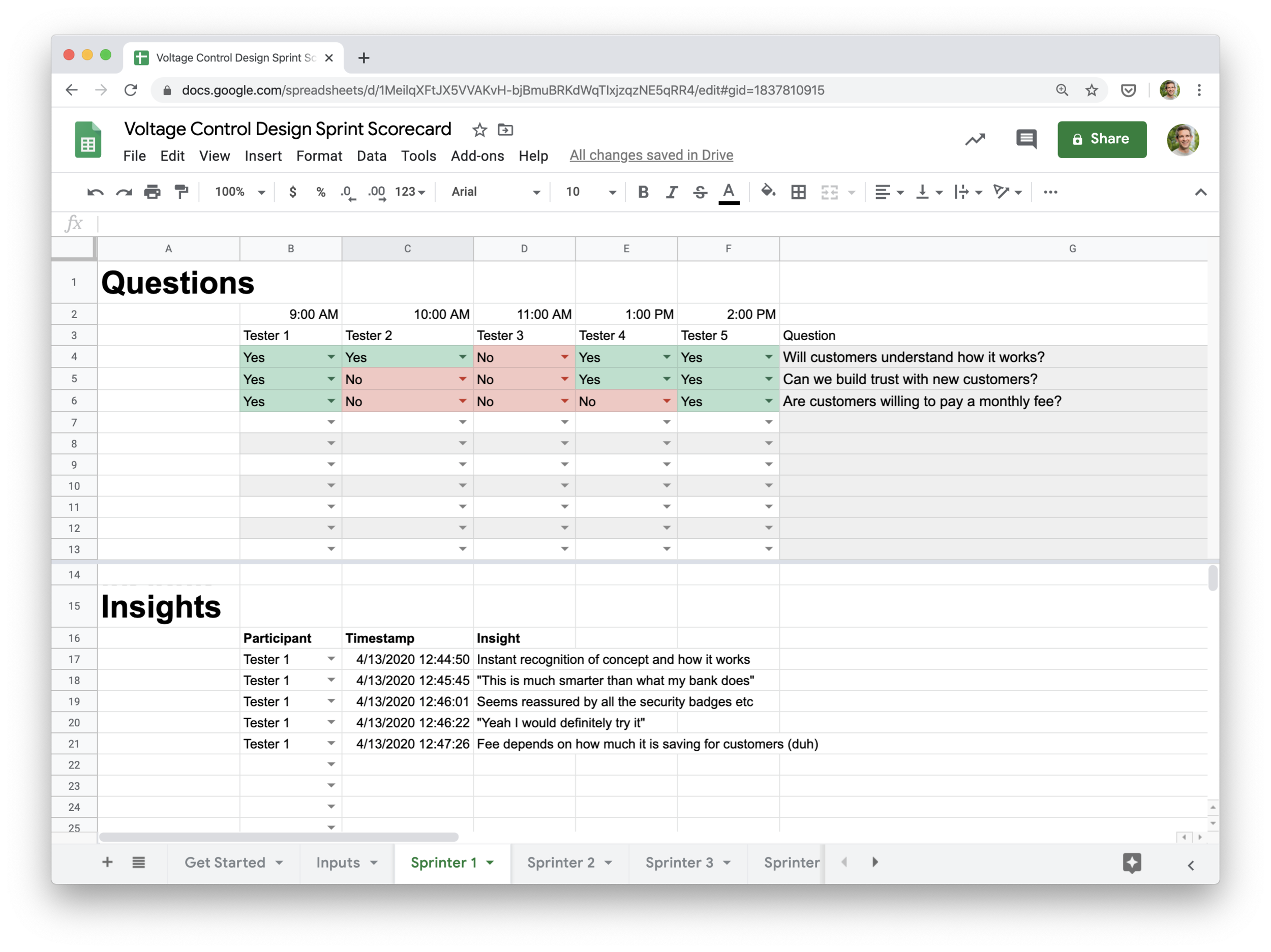Click the paint format roller icon
The height and width of the screenshot is (952, 1271).
click(181, 192)
